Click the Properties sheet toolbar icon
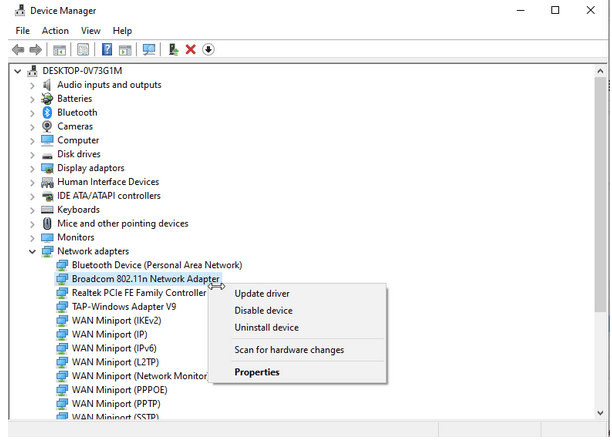Viewport: 612px width, 440px height. click(83, 50)
